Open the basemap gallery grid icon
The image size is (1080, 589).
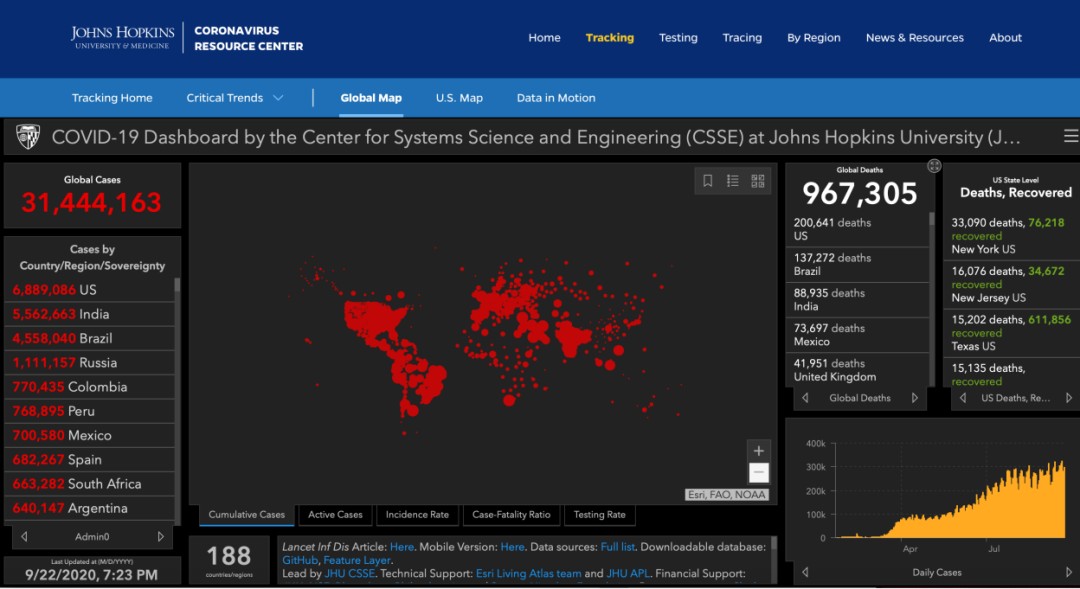(758, 180)
